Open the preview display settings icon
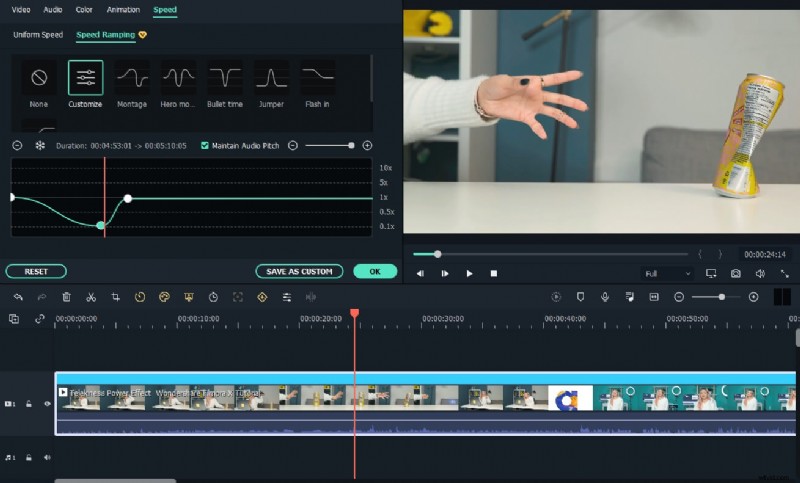Viewport: 800px width, 483px height. [711, 274]
